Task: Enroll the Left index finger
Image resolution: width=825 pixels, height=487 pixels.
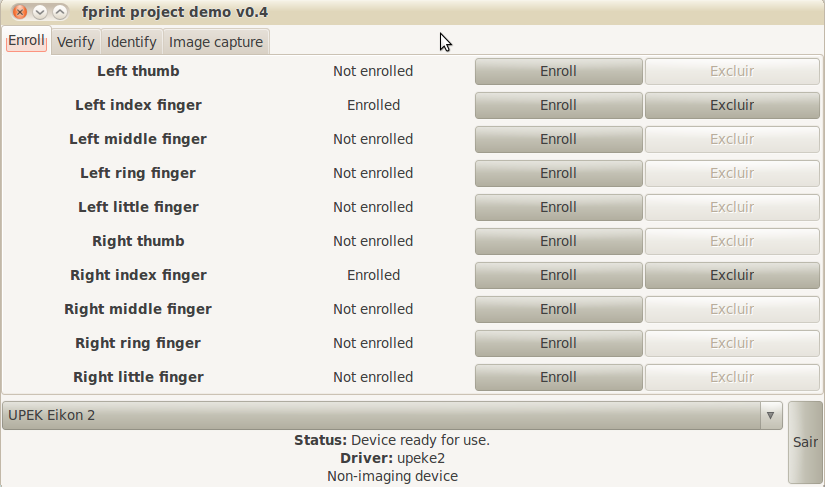Action: coord(558,105)
